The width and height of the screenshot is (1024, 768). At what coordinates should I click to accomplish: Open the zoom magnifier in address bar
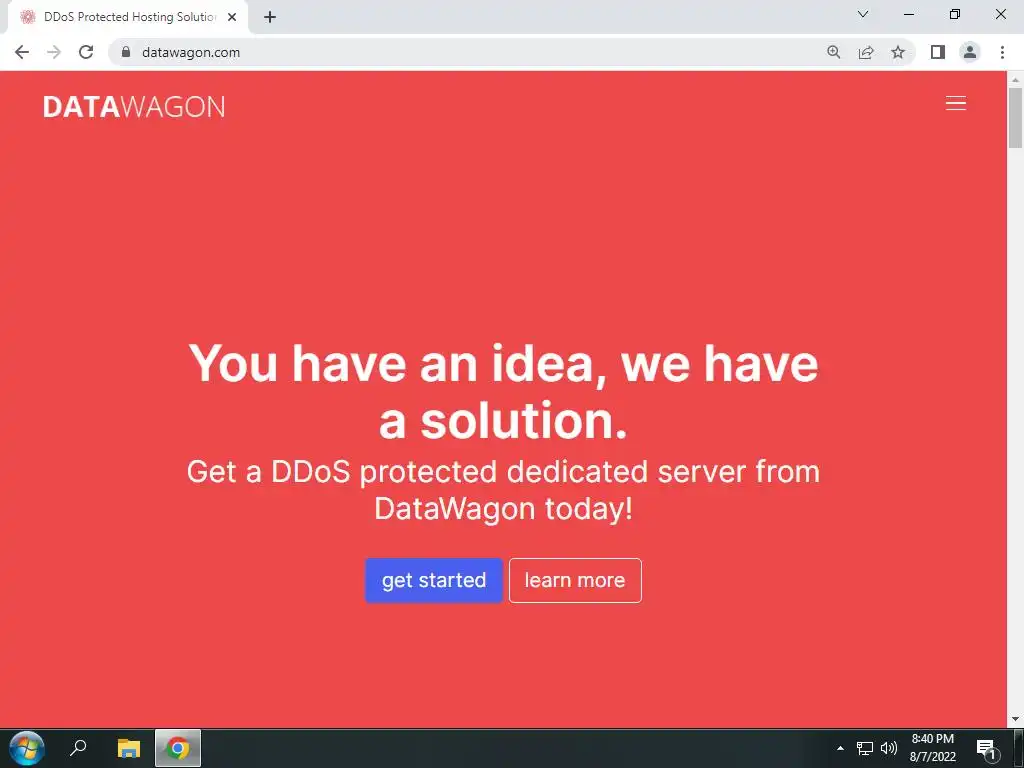click(x=833, y=52)
